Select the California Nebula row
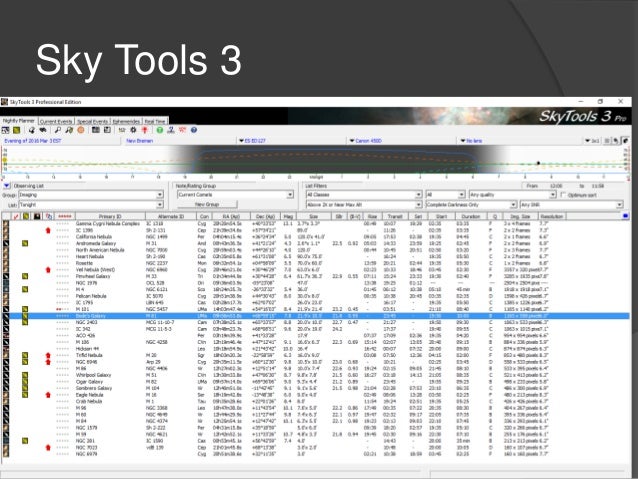Viewport: 638px width, 479px height. tap(315, 237)
